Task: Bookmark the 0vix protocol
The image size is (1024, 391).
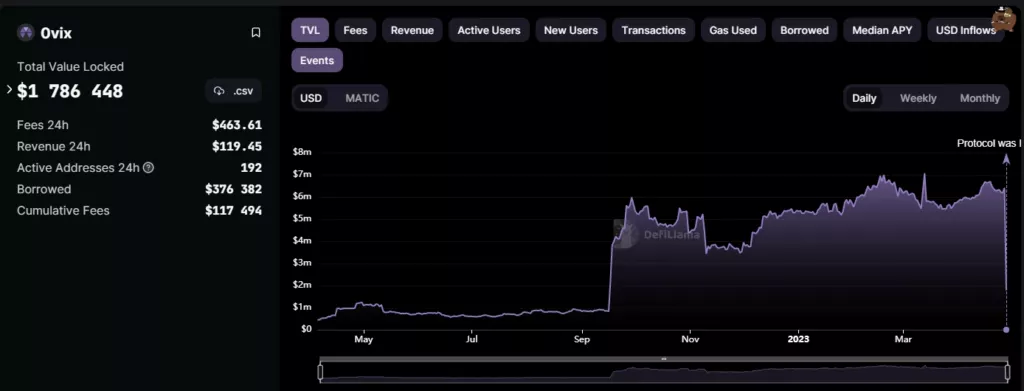Action: tap(256, 33)
